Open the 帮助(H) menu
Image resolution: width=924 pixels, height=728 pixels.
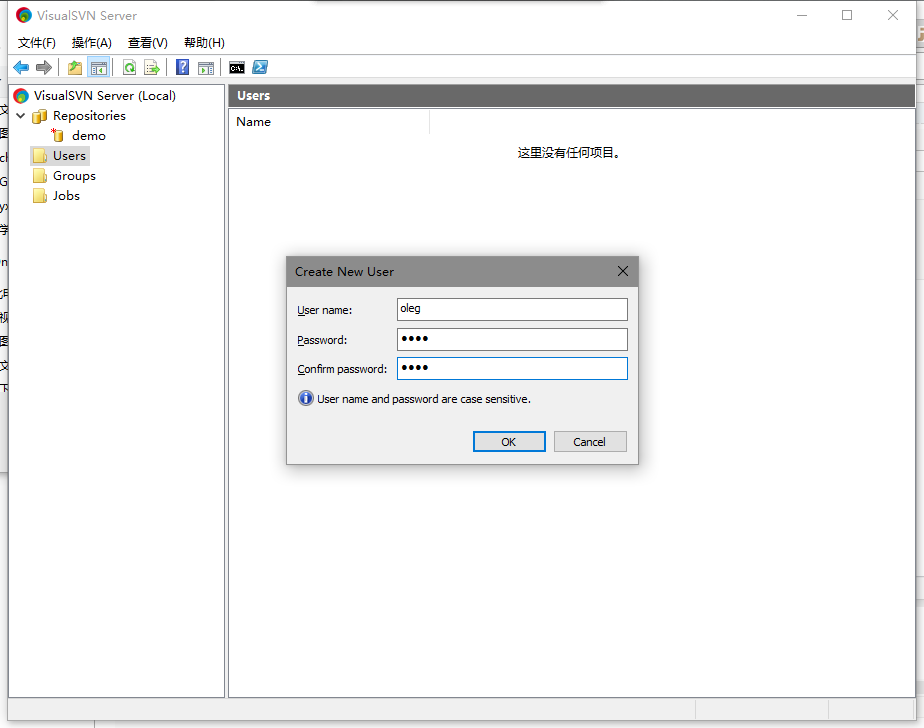tap(204, 42)
